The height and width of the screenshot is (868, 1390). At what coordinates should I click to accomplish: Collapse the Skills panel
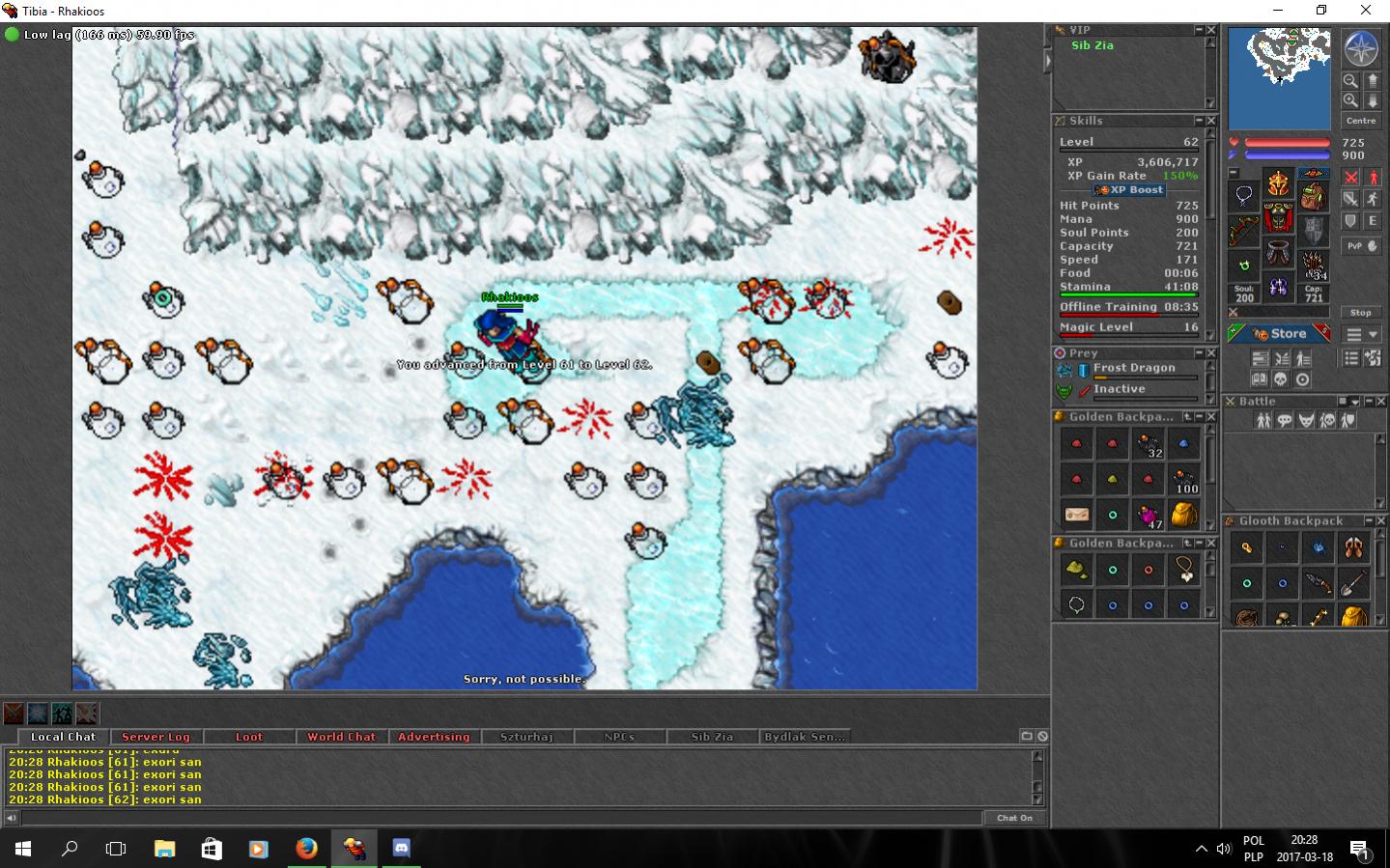point(1199,121)
